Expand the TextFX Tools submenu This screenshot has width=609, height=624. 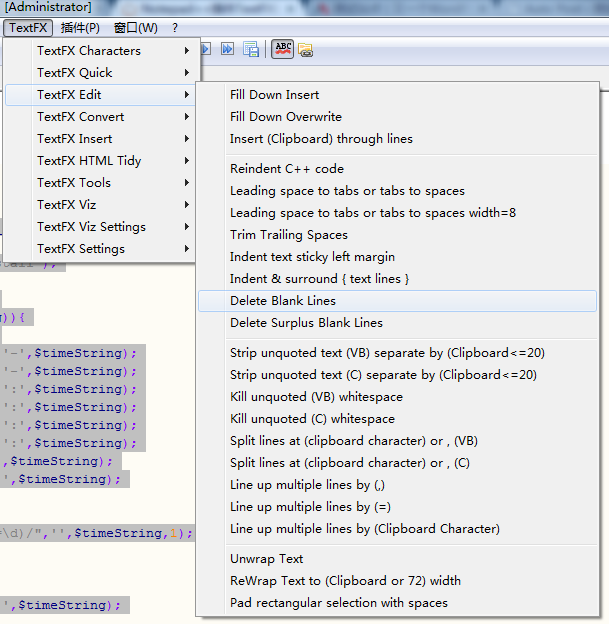100,183
